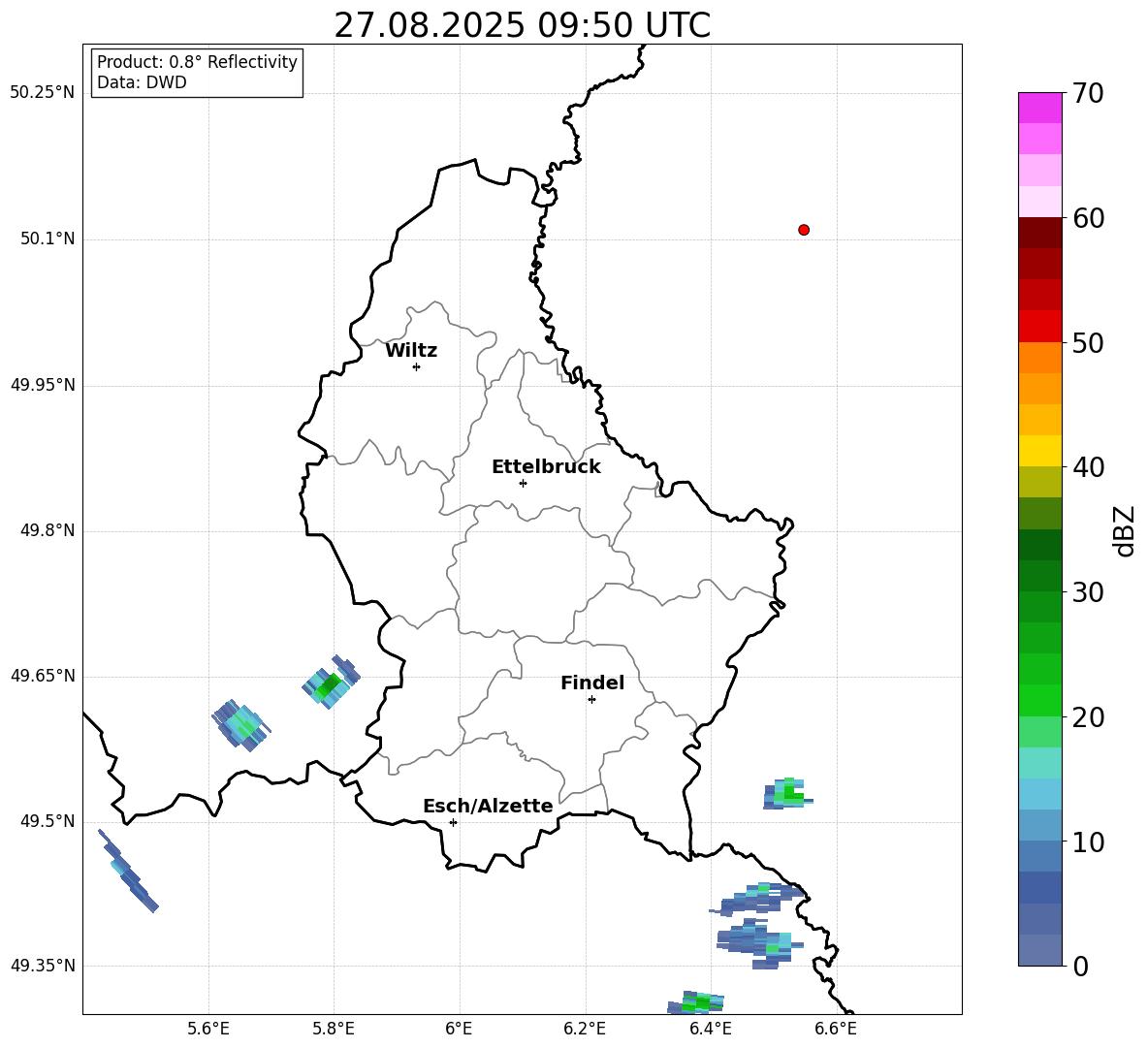Click the dBZ colorbar axis label

1126,530
